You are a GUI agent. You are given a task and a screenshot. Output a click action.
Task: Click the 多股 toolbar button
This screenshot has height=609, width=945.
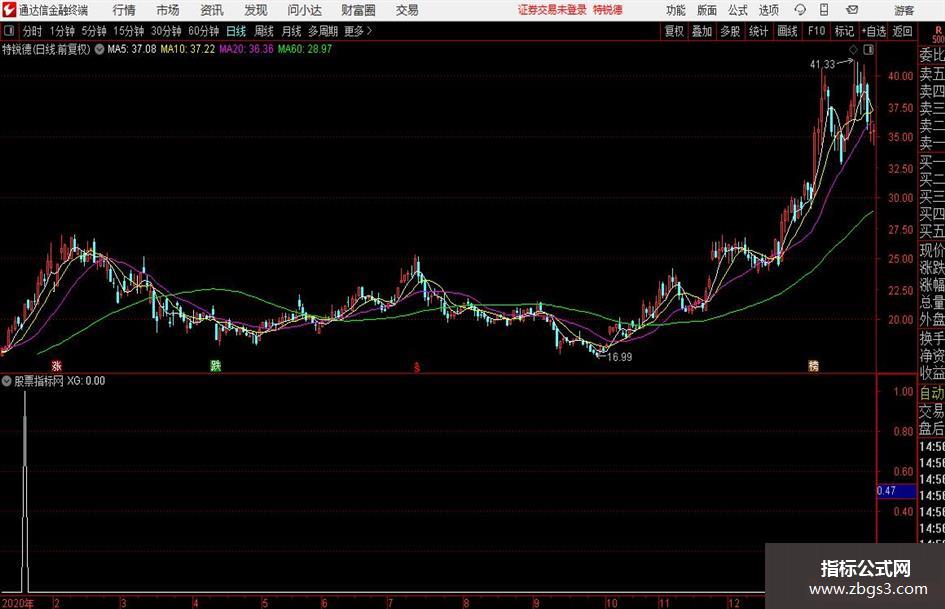click(730, 31)
